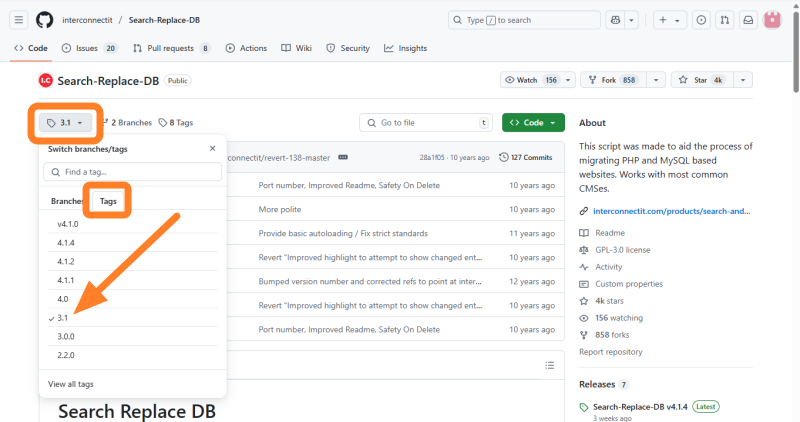The height and width of the screenshot is (422, 800).
Task: Open the issues inbox icon in header
Action: pos(702,20)
